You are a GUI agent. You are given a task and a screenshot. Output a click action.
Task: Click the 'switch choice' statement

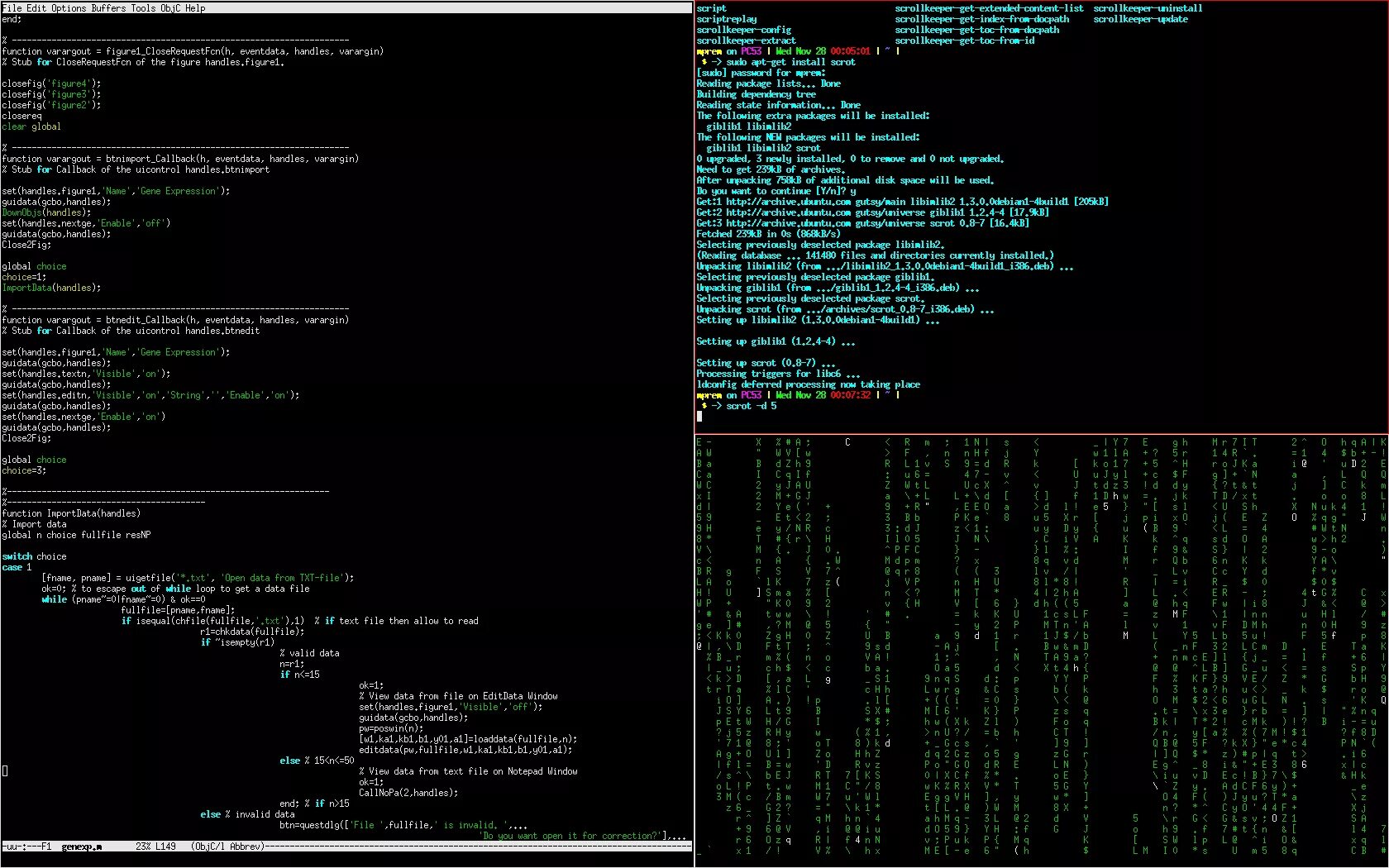pyautogui.click(x=34, y=556)
